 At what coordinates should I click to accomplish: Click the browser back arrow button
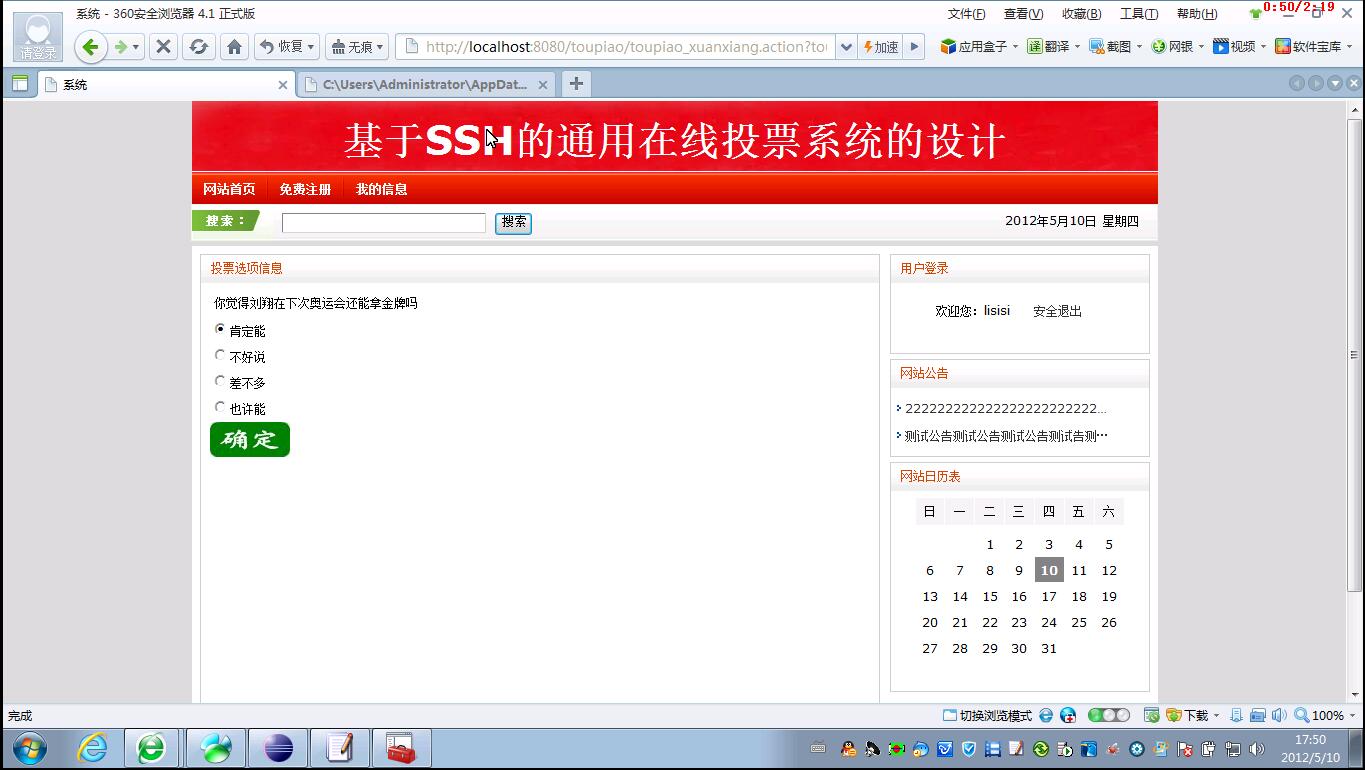(x=90, y=46)
